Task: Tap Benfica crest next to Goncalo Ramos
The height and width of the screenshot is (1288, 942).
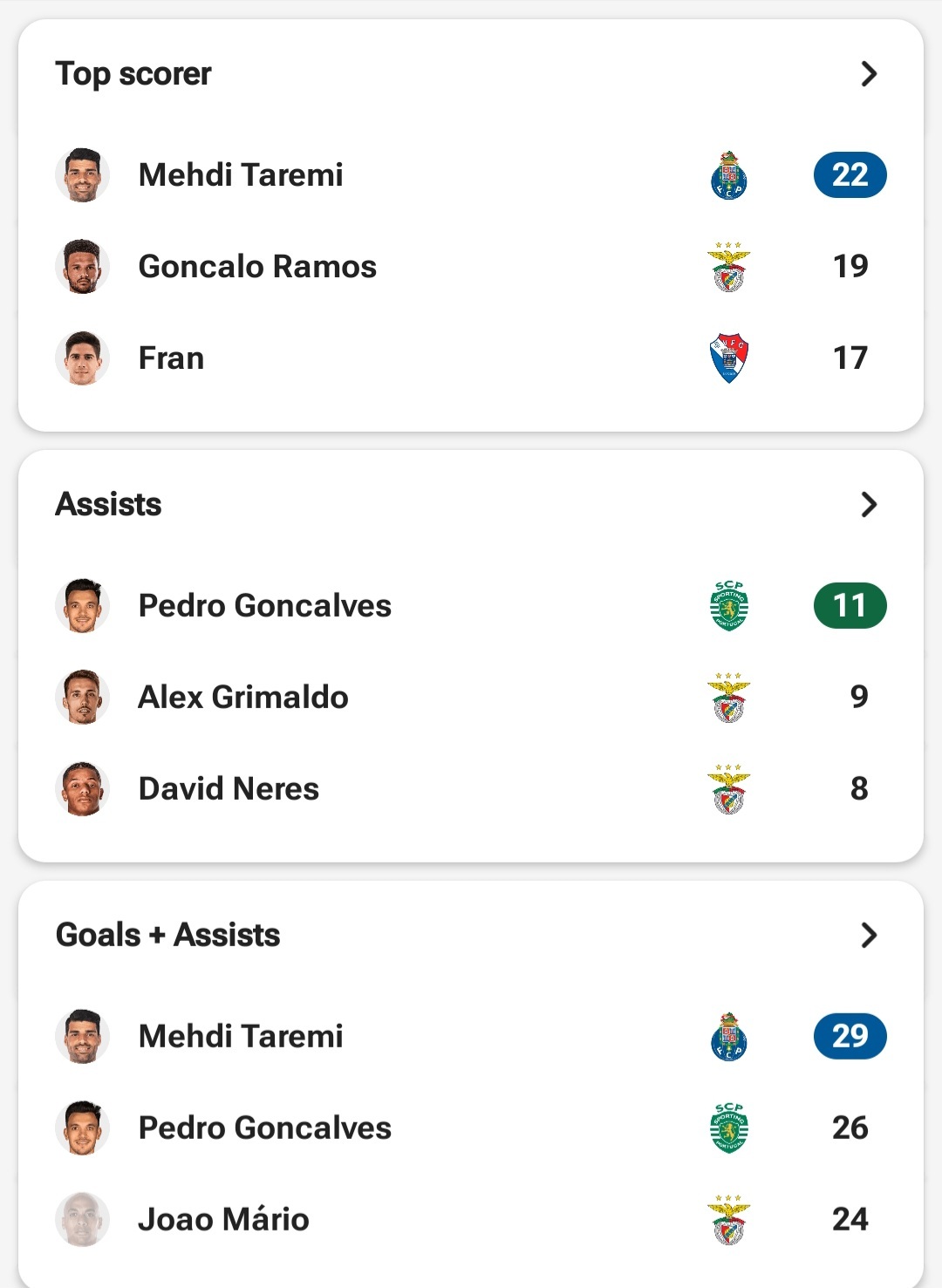Action: click(x=728, y=267)
